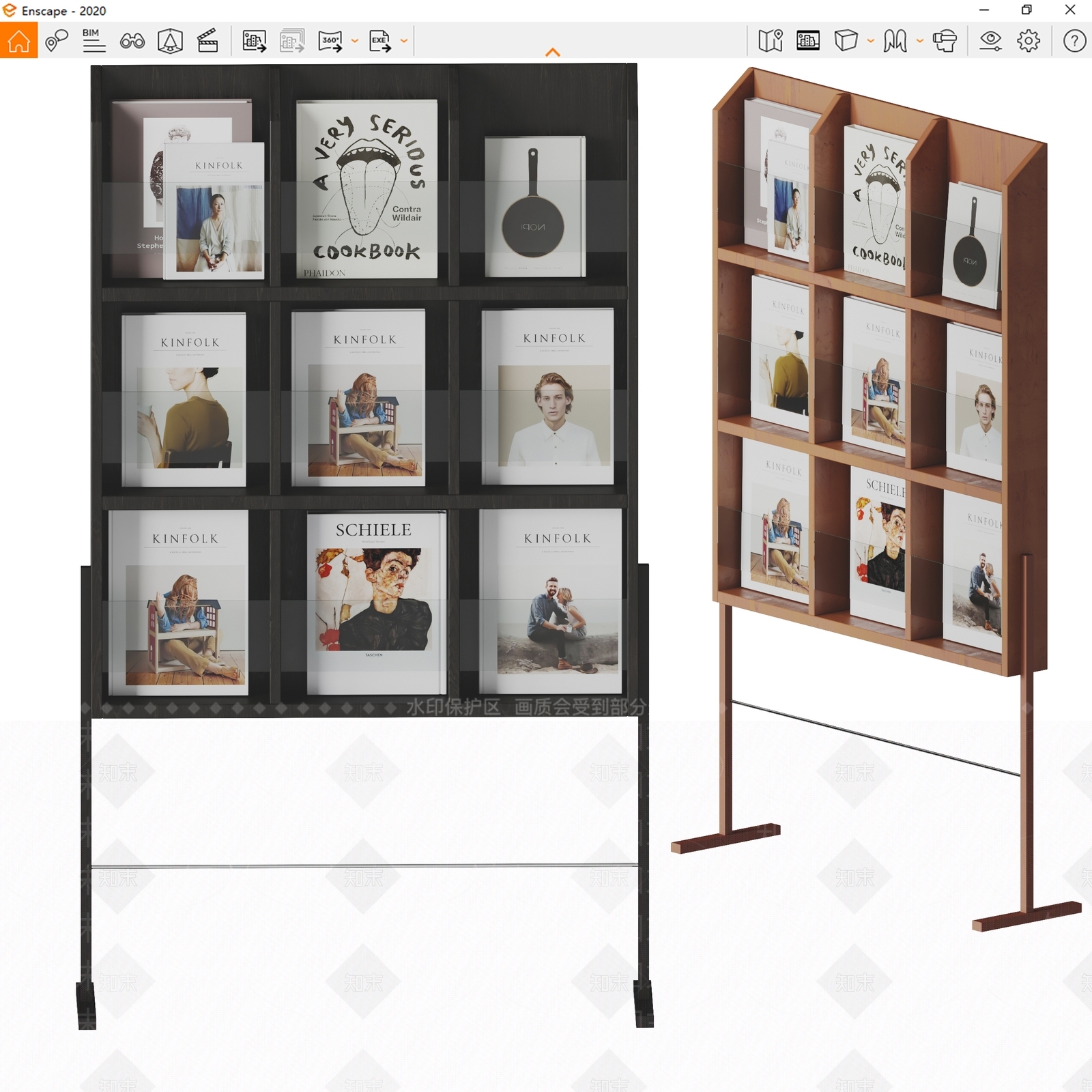Open the collaborative annotations tool
Viewport: 1092px width, 1092px height.
coord(57,41)
